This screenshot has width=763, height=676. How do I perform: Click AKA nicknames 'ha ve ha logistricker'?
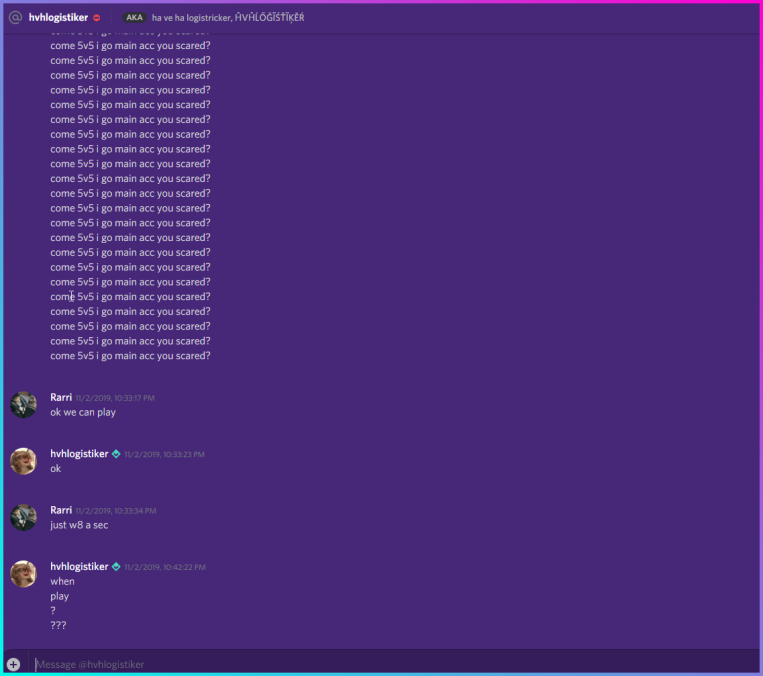(x=191, y=18)
